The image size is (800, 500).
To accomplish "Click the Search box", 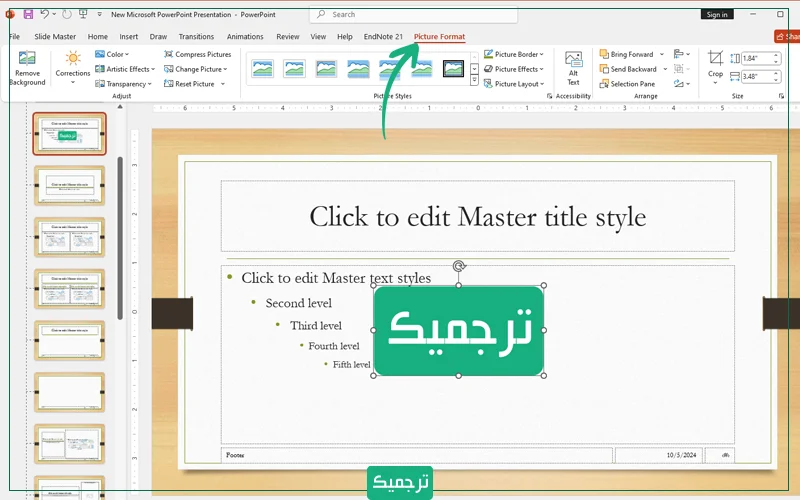I will pos(413,14).
